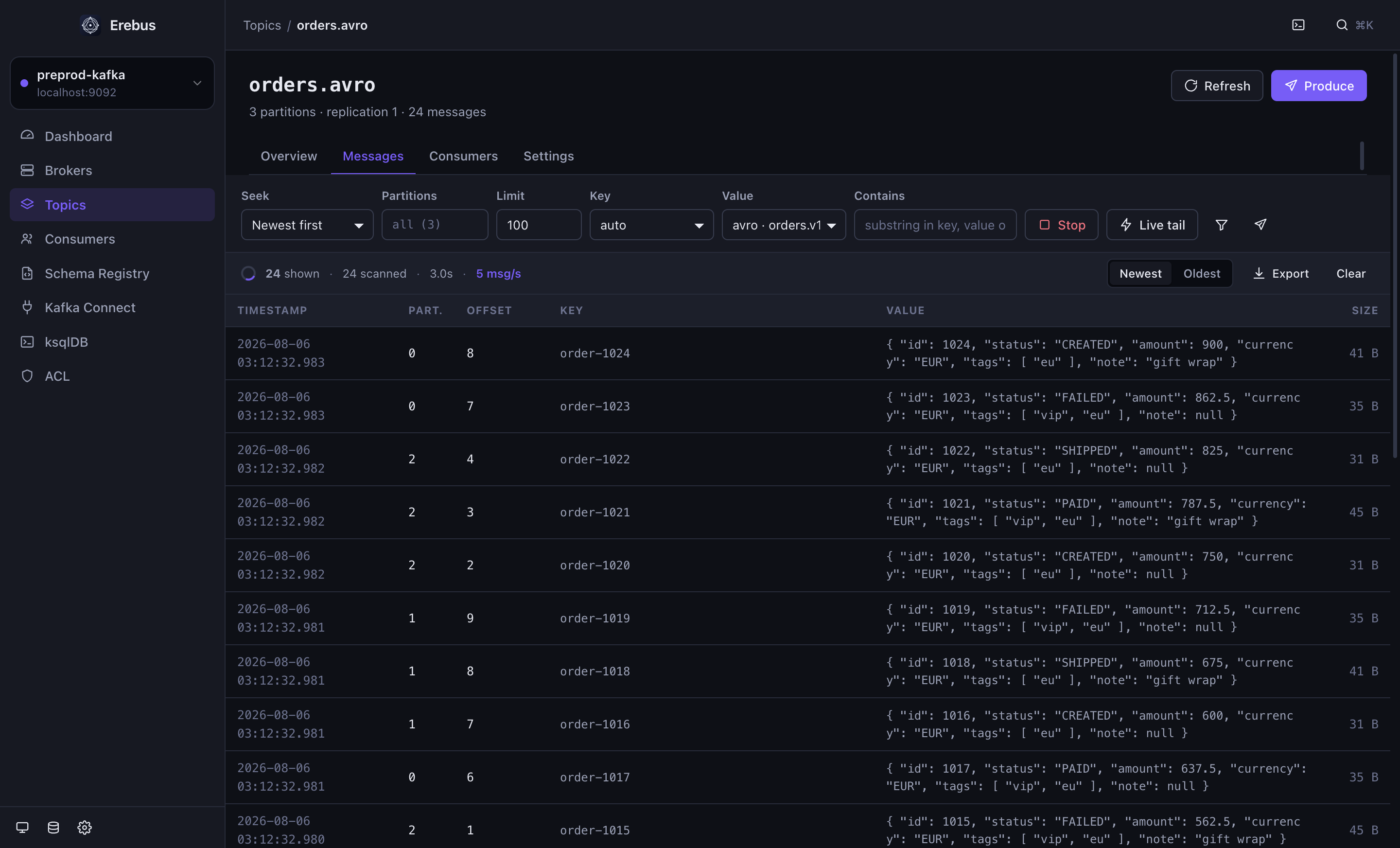Open the Key 'auto' dropdown
This screenshot has height=848, width=1400.
(651, 225)
